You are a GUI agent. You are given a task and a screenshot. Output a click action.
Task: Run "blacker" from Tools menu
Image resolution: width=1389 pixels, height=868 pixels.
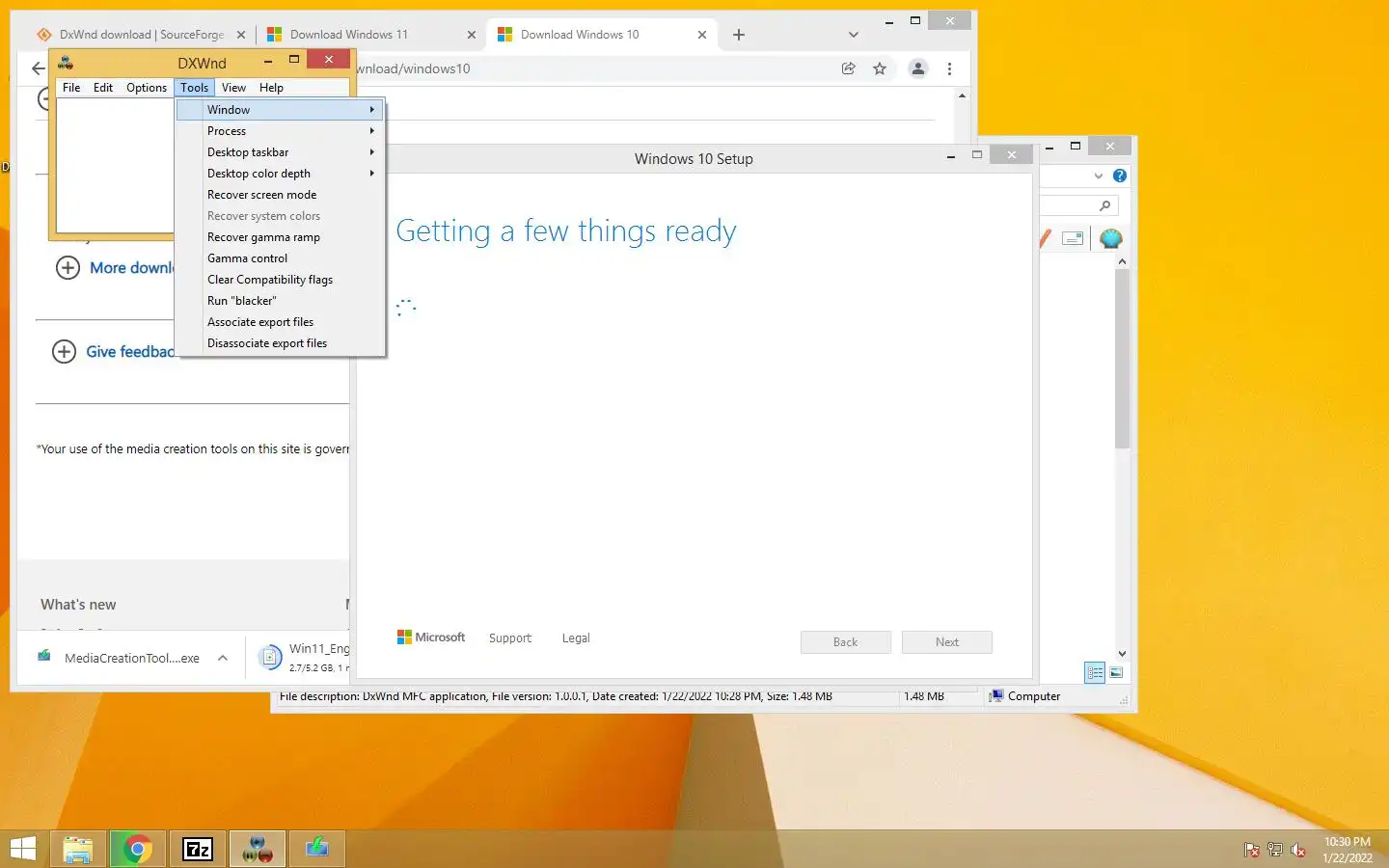pyautogui.click(x=280, y=301)
